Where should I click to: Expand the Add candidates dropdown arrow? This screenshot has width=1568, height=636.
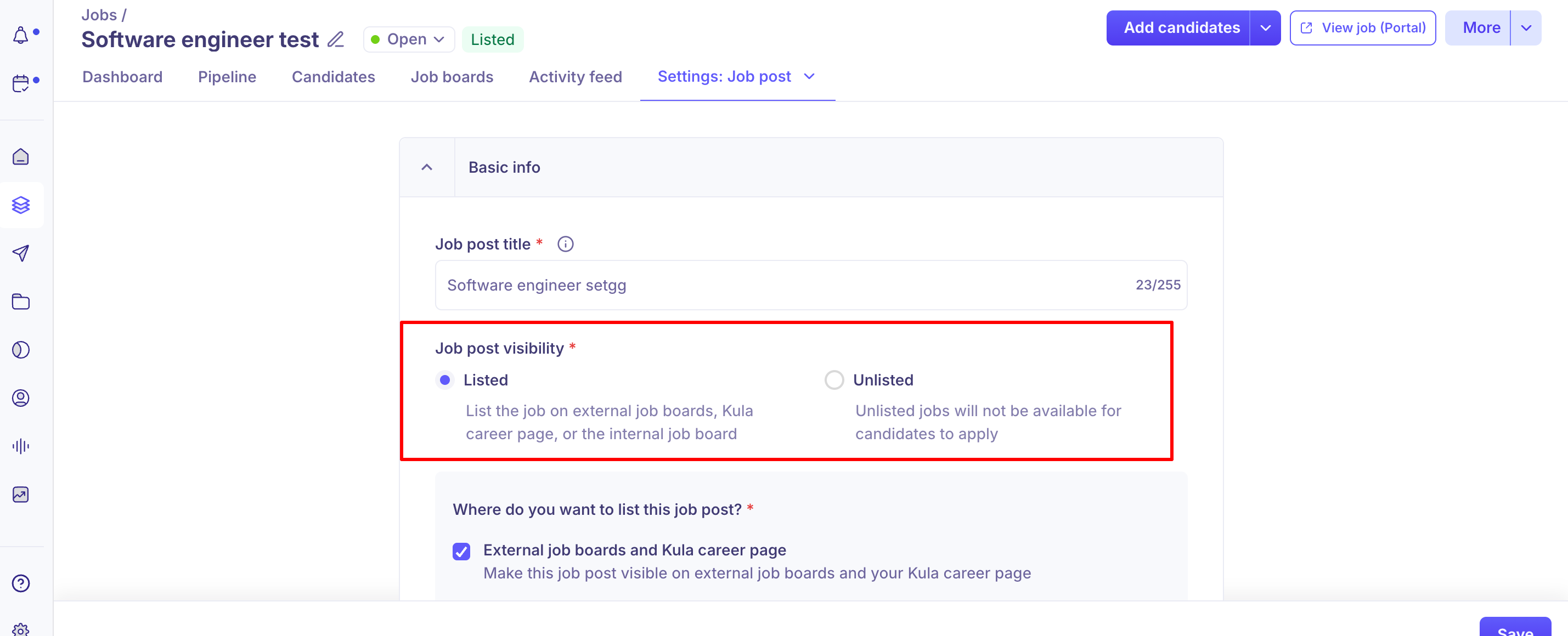[1265, 28]
